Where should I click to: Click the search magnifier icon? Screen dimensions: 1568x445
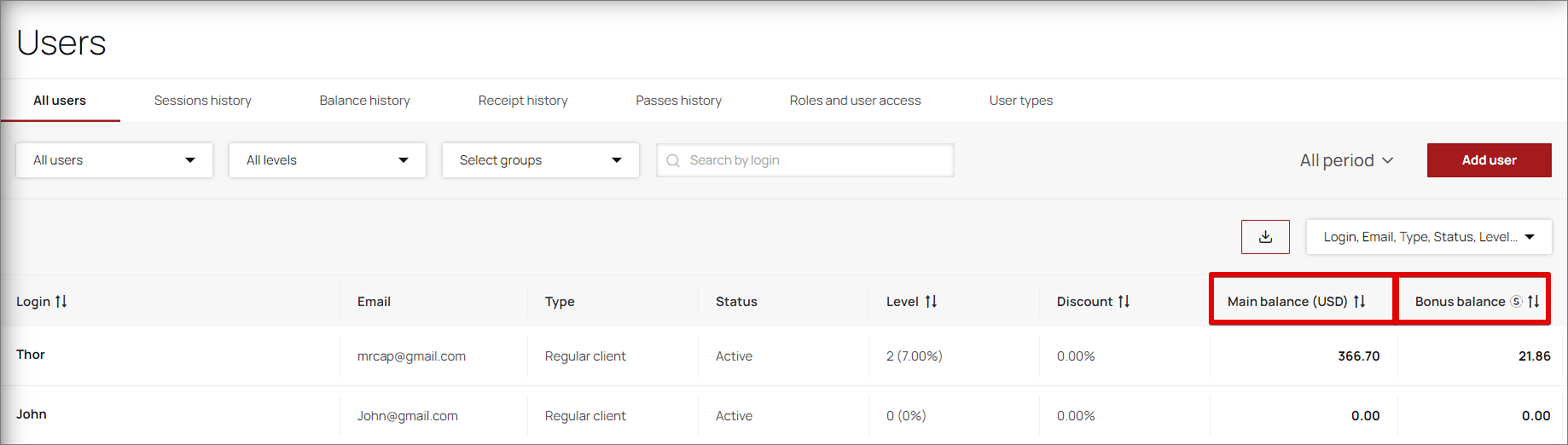pyautogui.click(x=673, y=160)
